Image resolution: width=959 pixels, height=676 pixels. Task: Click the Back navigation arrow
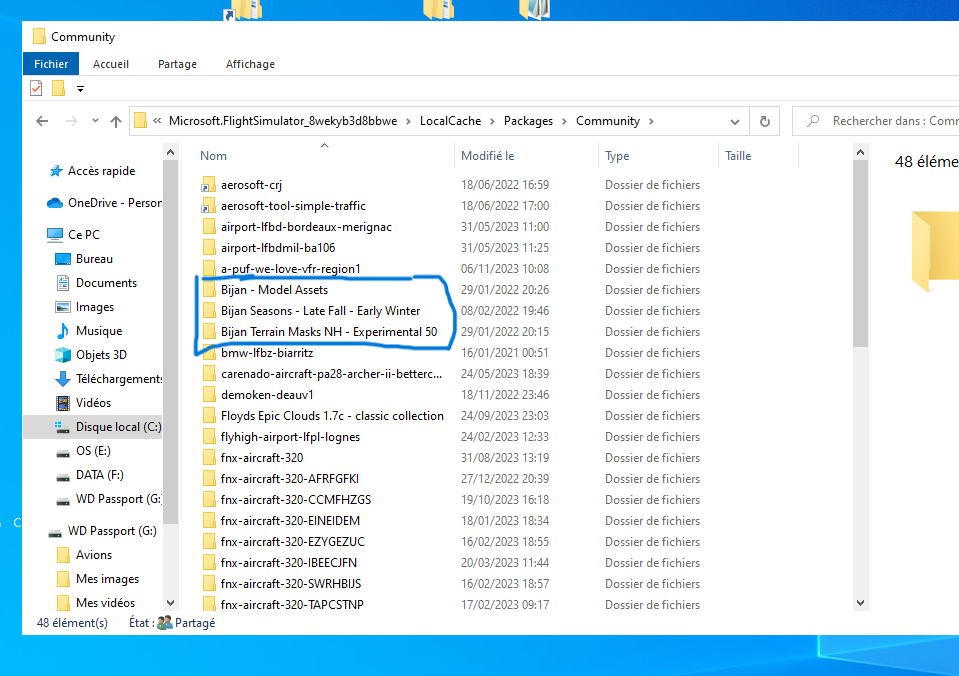click(x=42, y=121)
